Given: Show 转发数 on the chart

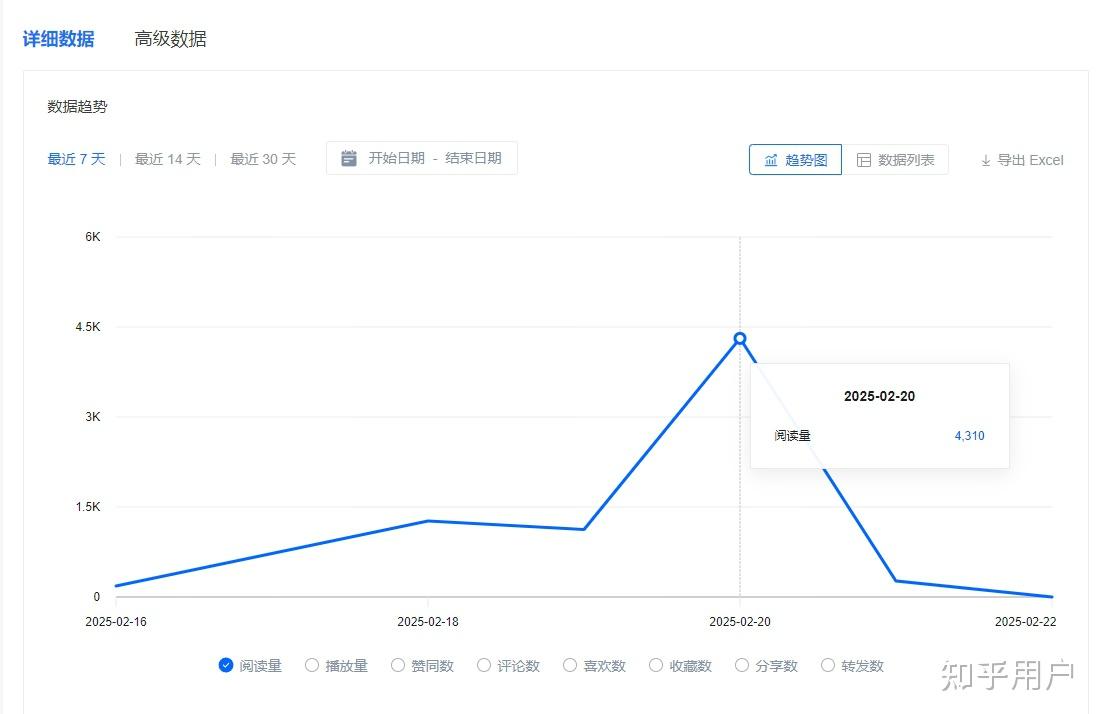Looking at the screenshot, I should click(828, 665).
